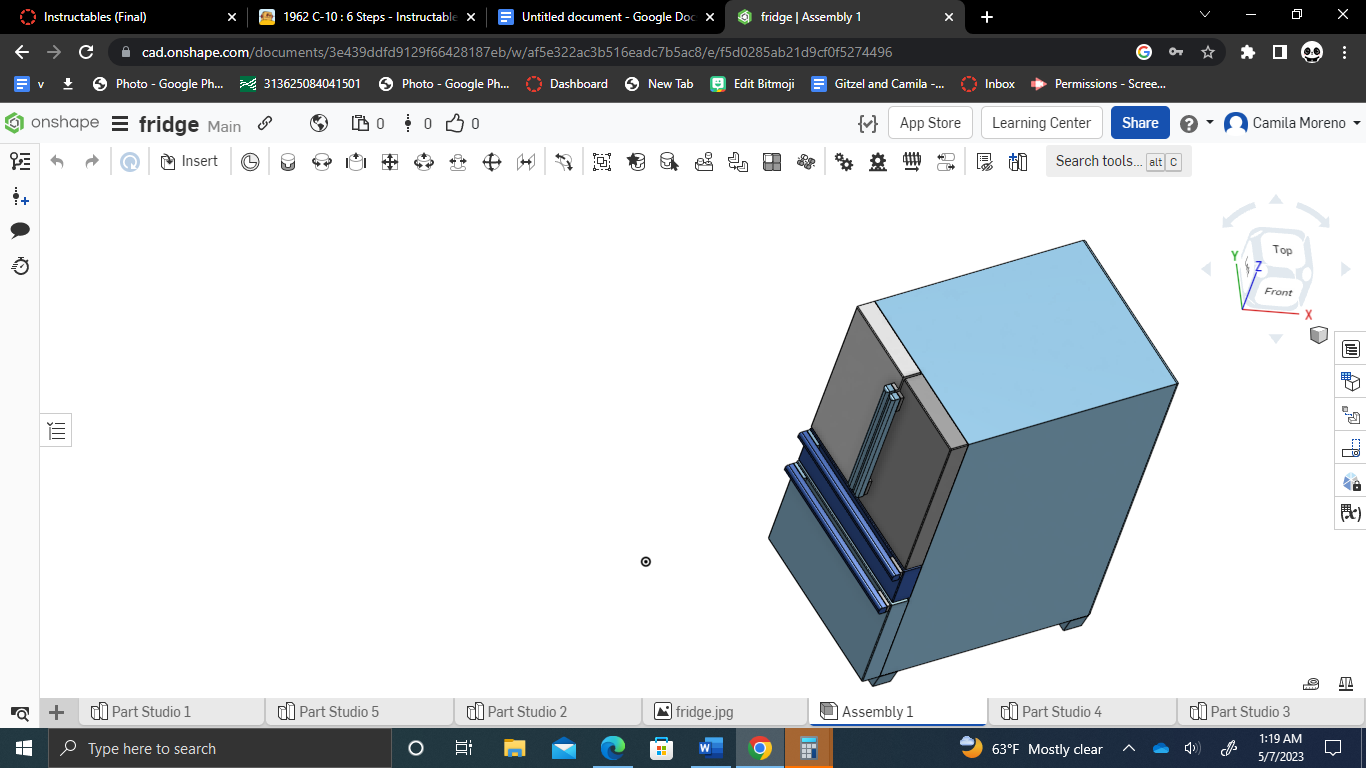The image size is (1366, 768).
Task: Open the Learning Center
Action: click(x=1041, y=122)
